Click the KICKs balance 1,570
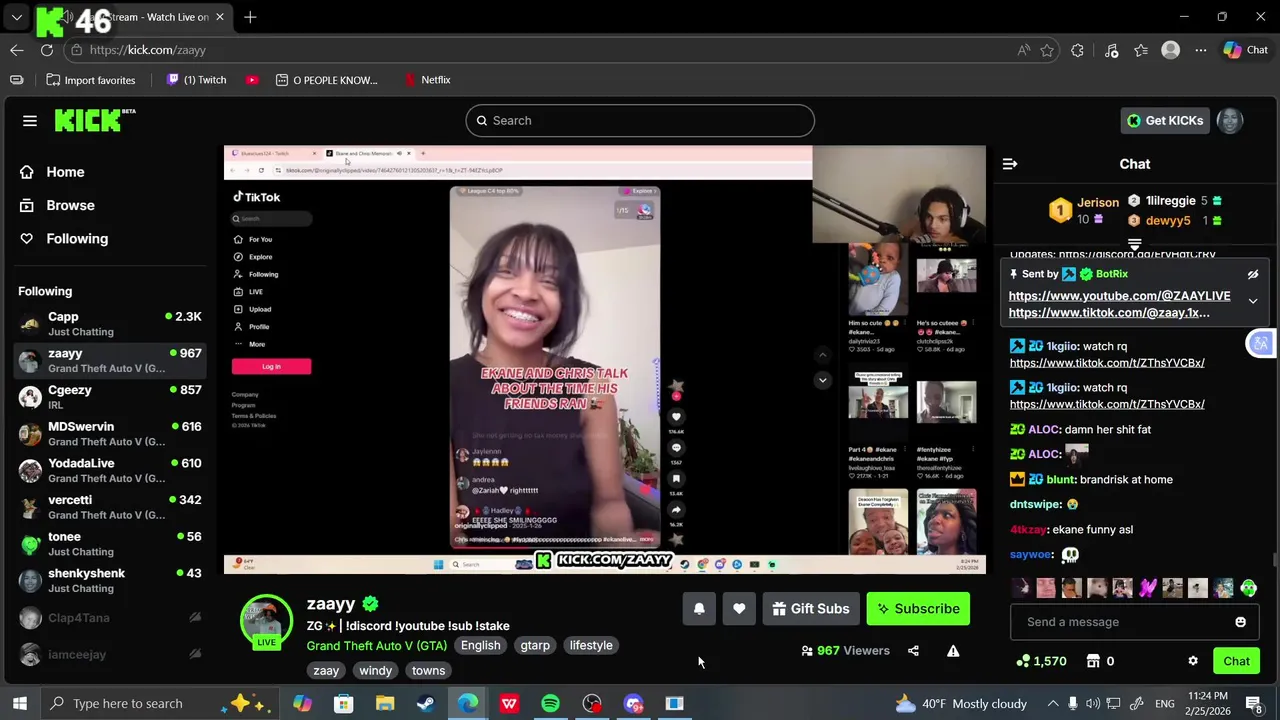Image resolution: width=1280 pixels, height=720 pixels. tap(1041, 661)
